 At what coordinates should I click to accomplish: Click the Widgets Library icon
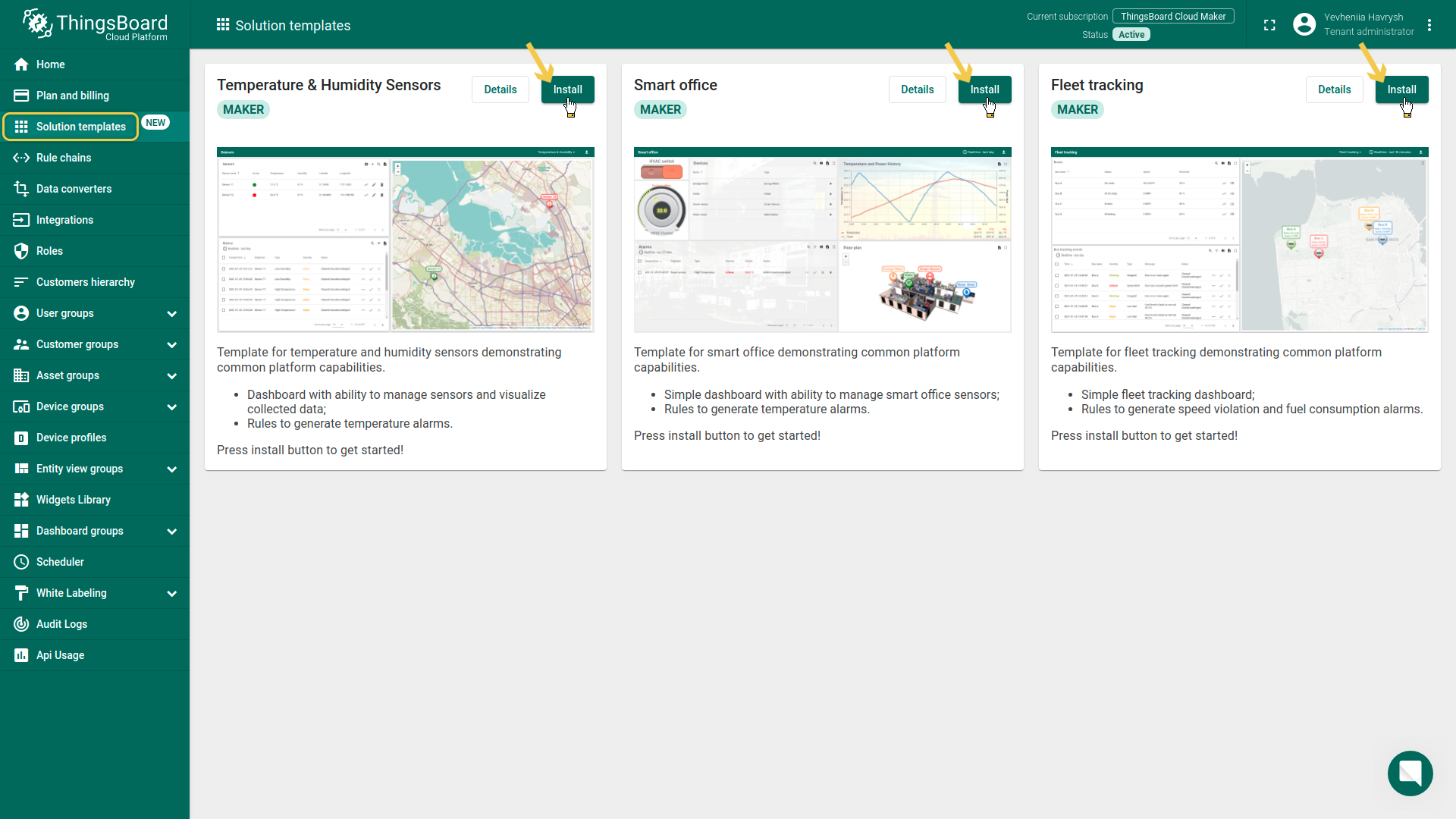coord(21,500)
